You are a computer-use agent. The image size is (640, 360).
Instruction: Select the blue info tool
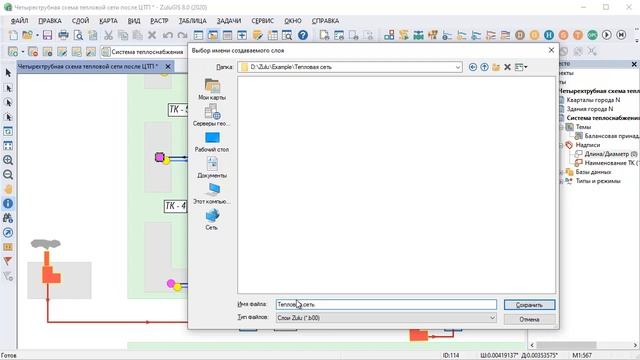coord(8,203)
